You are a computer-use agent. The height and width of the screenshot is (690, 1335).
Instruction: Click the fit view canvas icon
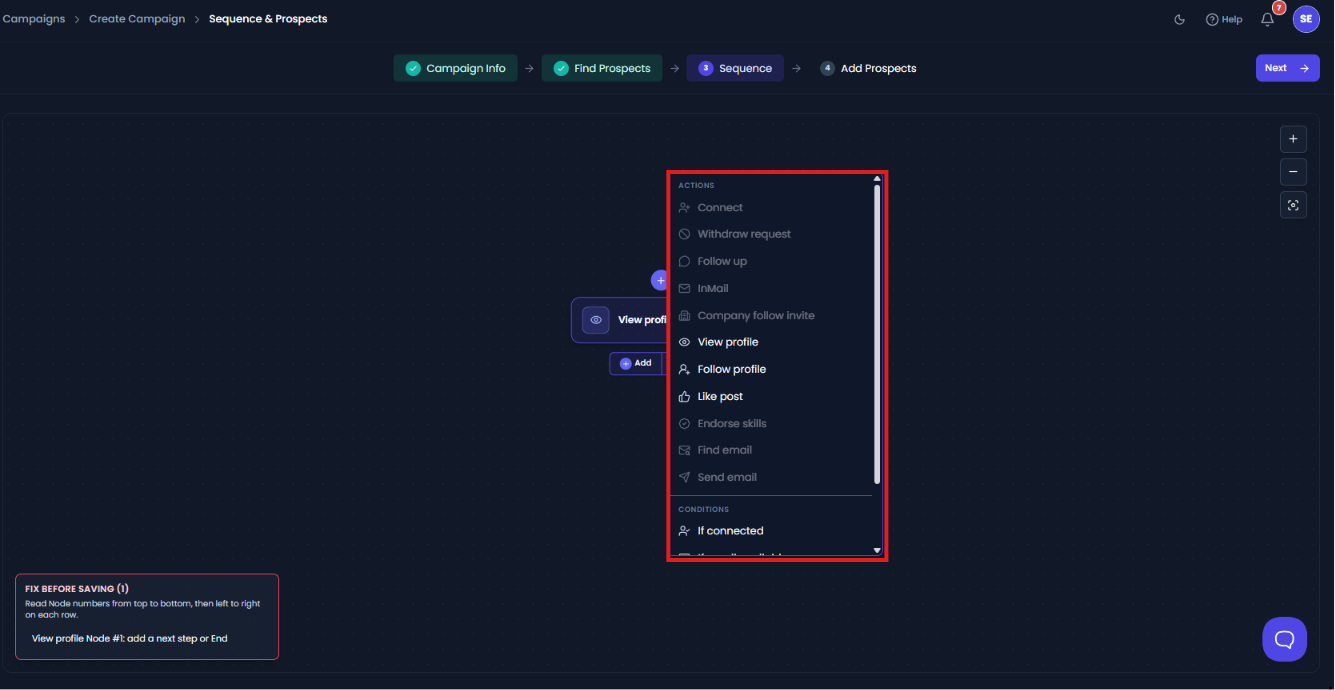coord(1293,205)
